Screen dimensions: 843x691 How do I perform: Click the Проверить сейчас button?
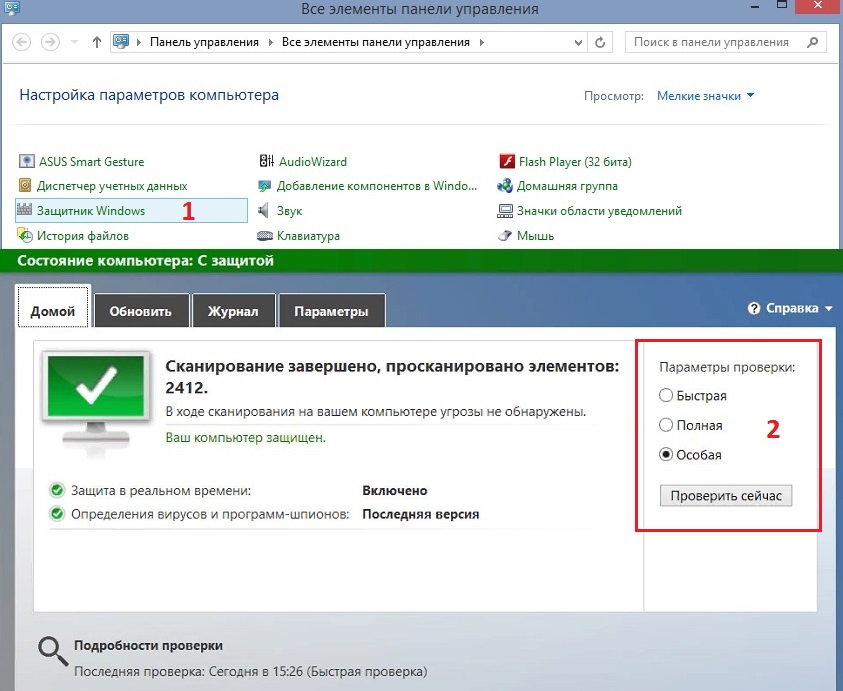[726, 496]
